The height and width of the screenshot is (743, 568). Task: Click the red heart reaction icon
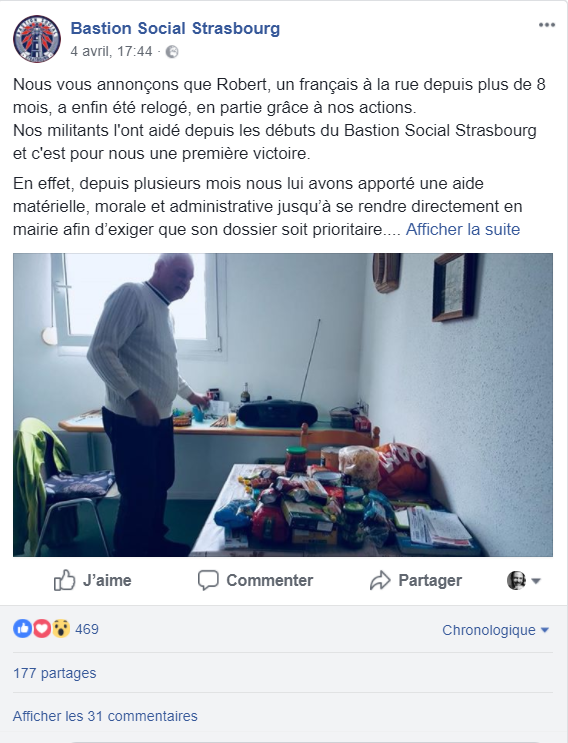click(x=42, y=629)
